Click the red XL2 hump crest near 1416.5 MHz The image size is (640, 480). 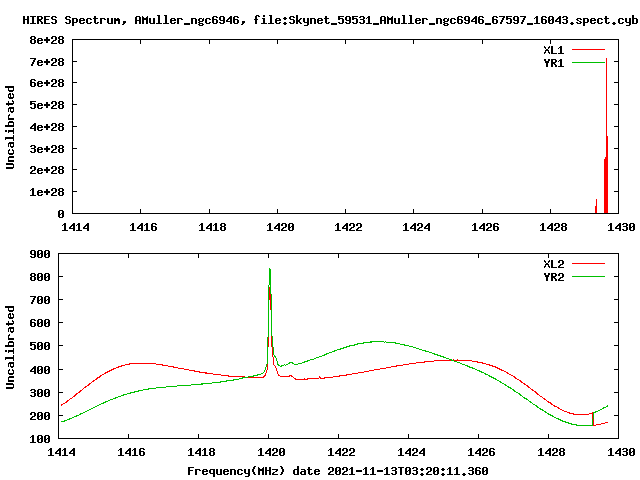[142, 363]
